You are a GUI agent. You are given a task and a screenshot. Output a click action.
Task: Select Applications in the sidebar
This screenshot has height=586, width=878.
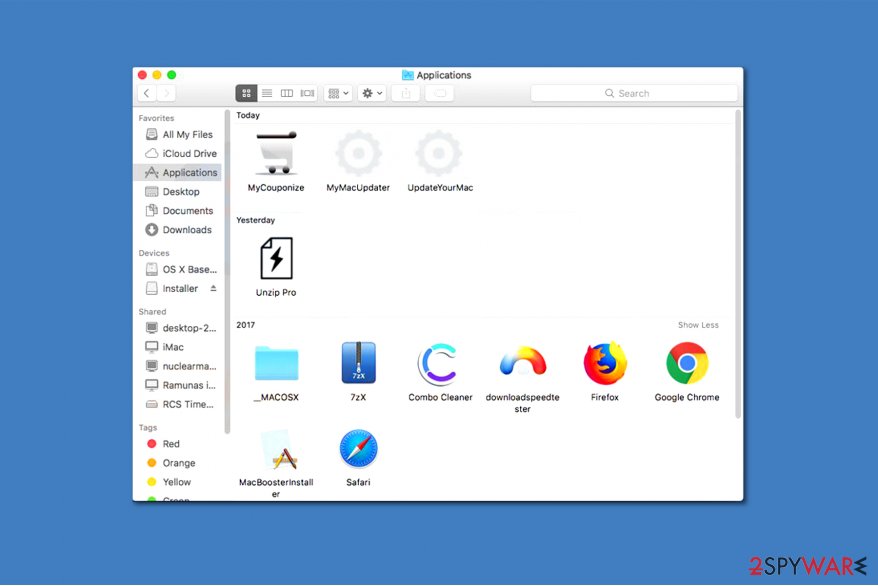pyautogui.click(x=179, y=172)
